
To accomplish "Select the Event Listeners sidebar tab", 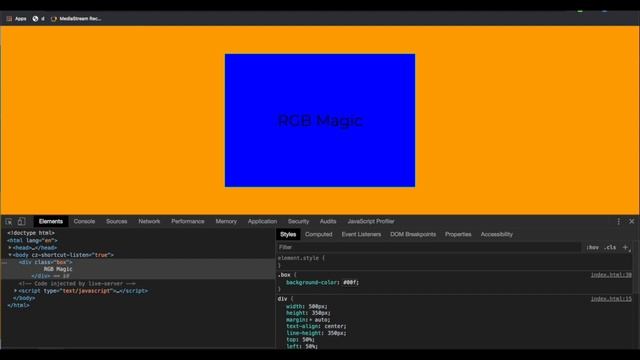I will (361, 234).
